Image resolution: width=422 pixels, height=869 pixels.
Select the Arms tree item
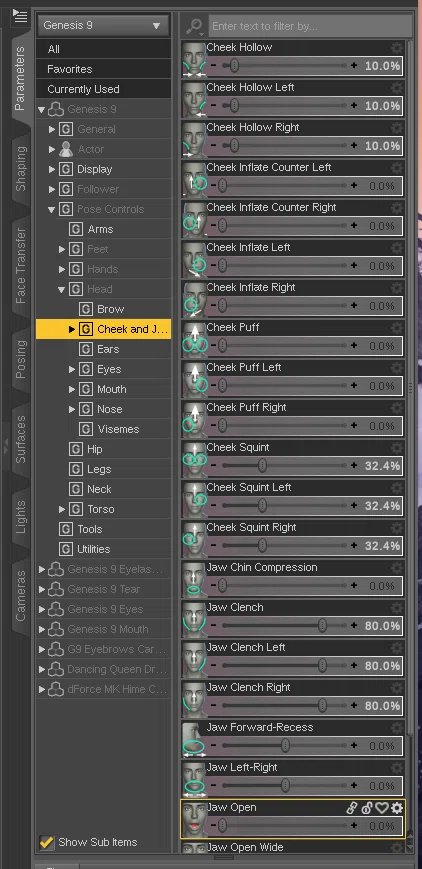point(100,229)
